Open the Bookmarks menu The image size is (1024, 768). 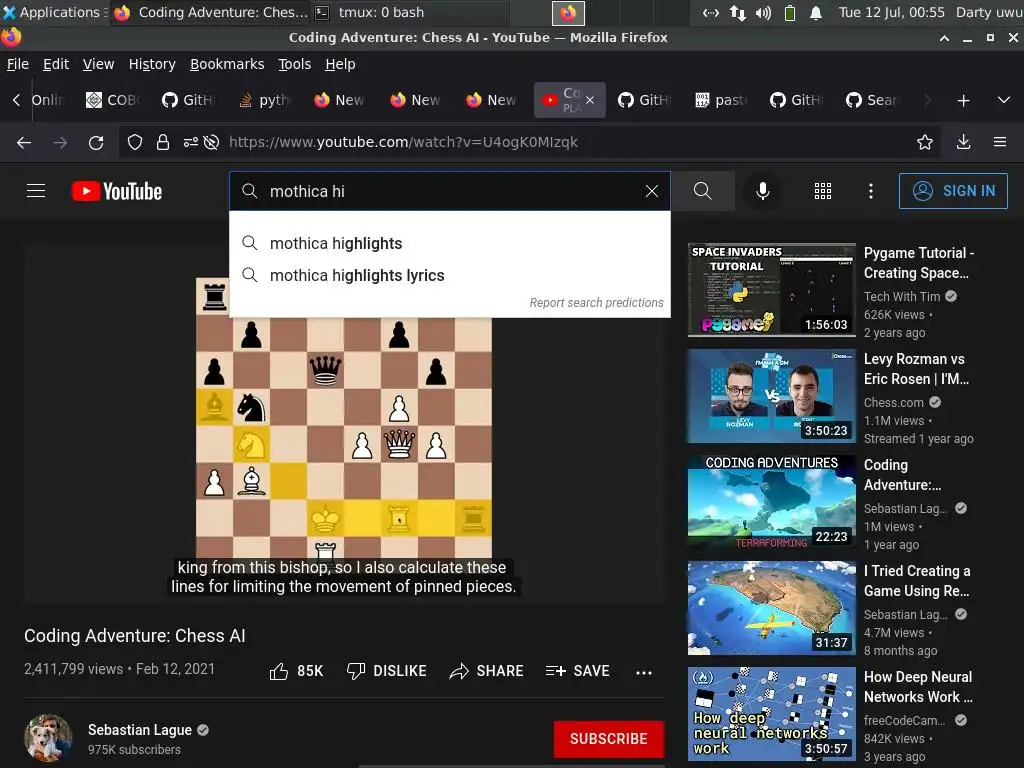click(227, 64)
